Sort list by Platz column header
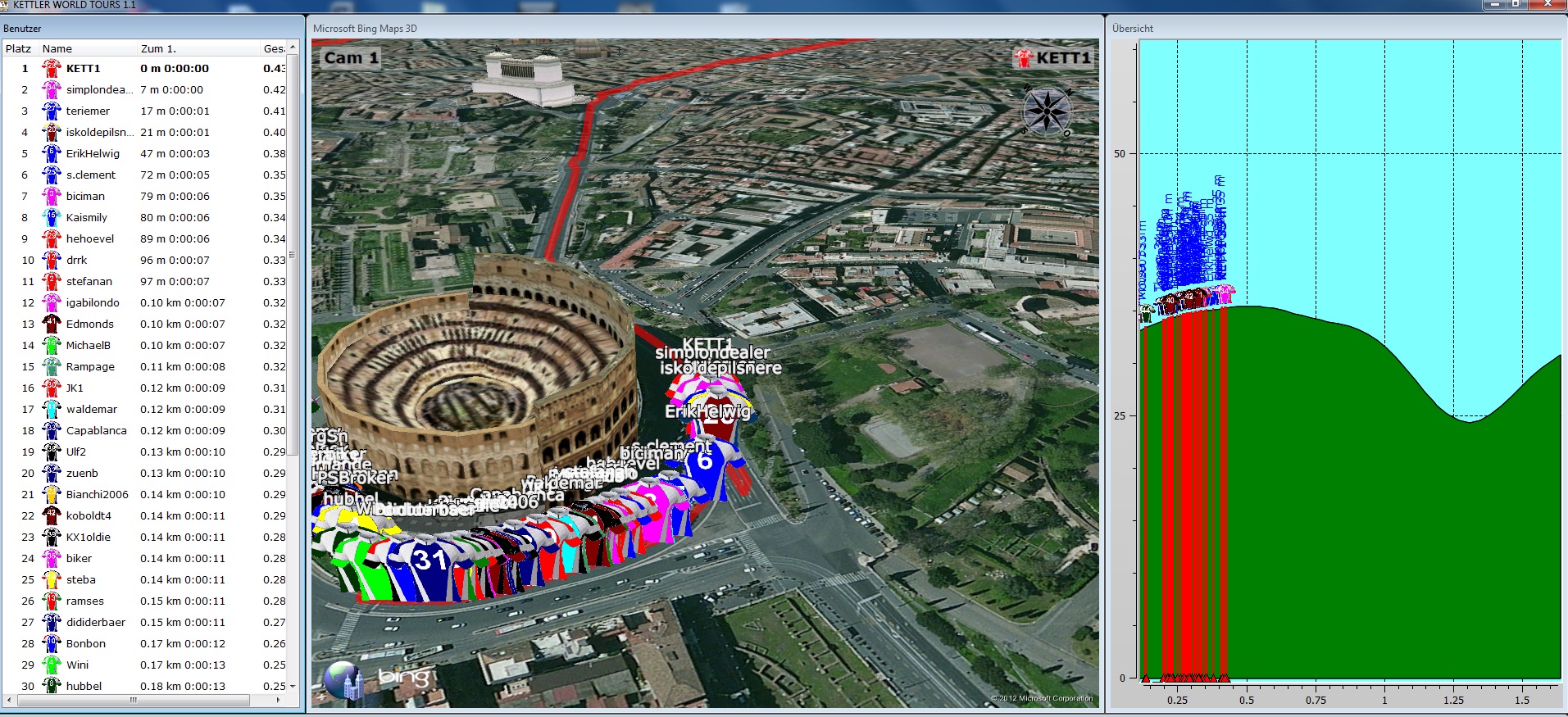The image size is (1568, 717). (19, 48)
